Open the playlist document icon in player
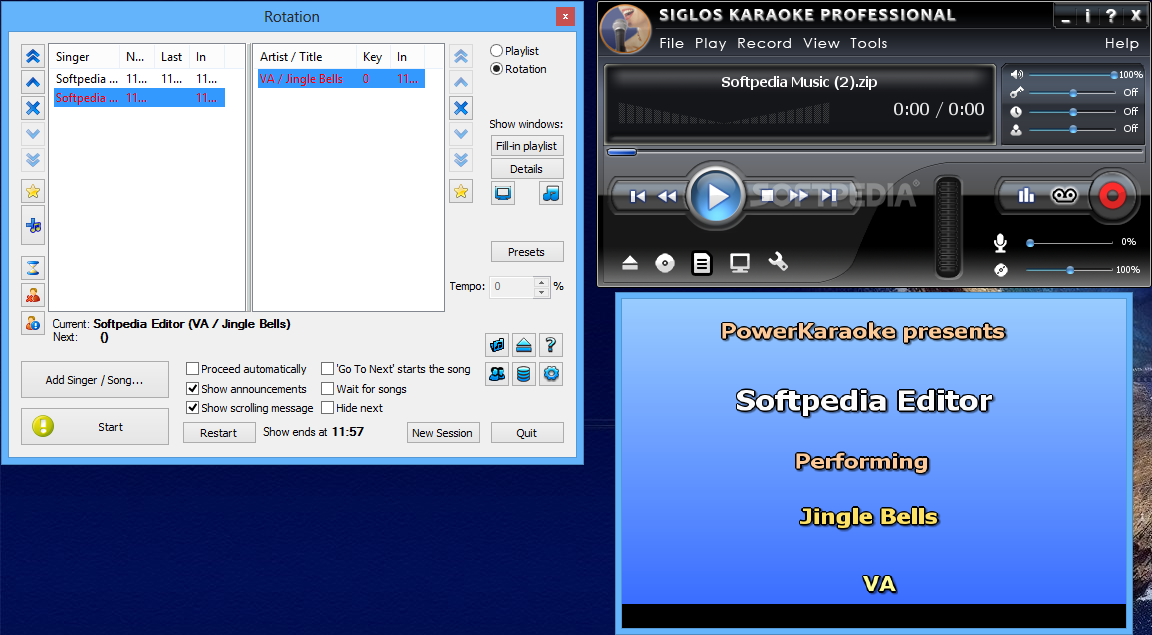1152x635 pixels. 702,262
